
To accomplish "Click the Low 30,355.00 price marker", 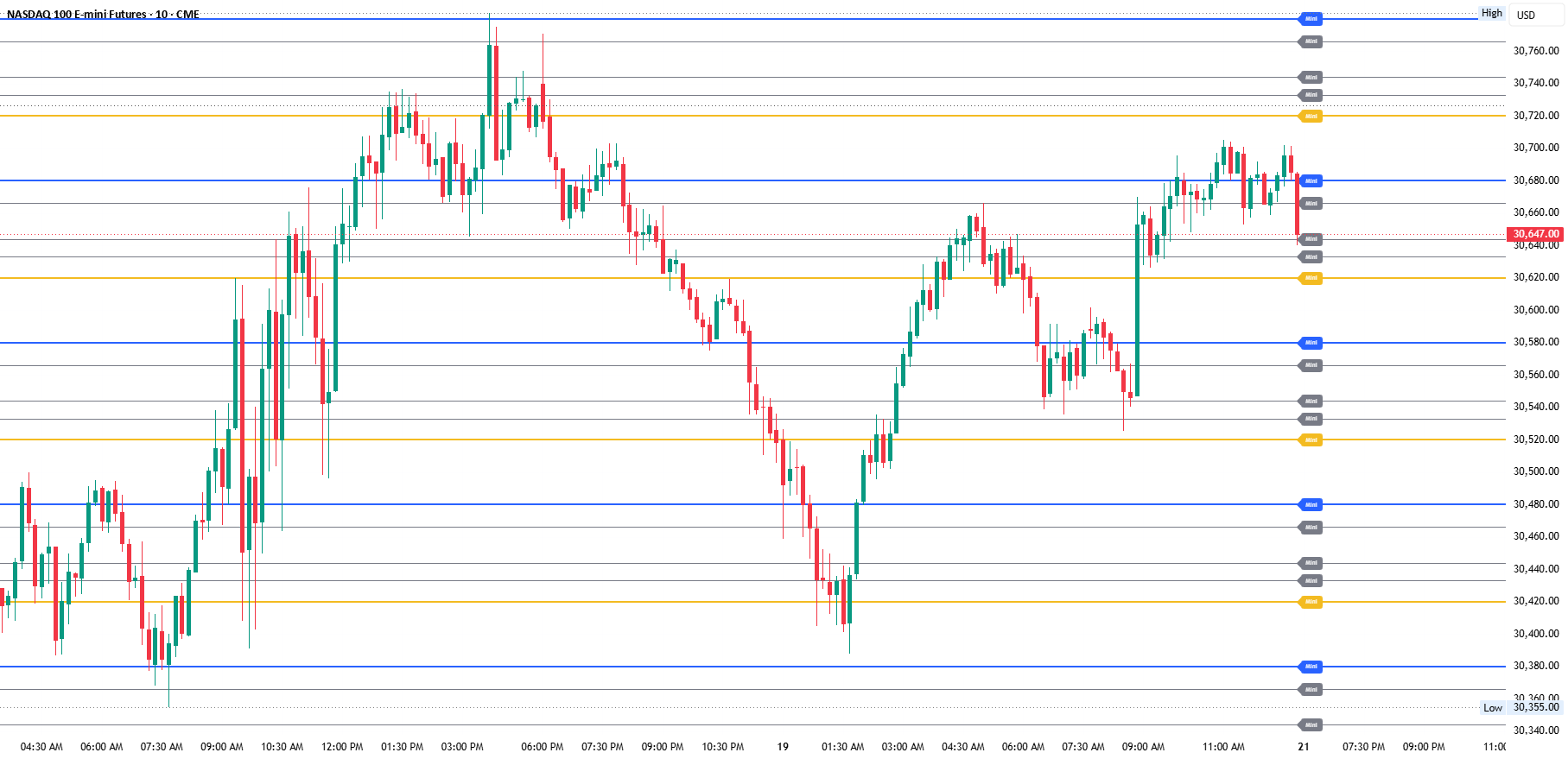I will click(x=1521, y=707).
